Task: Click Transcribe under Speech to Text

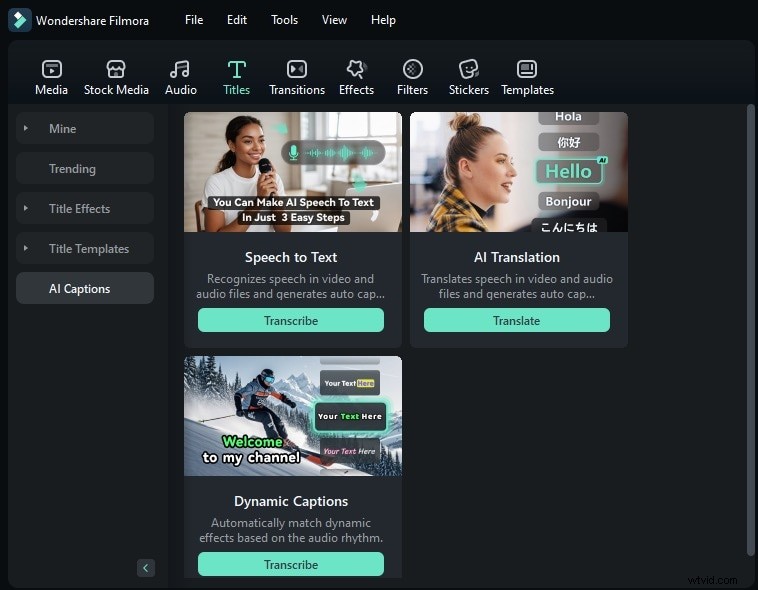Action: pyautogui.click(x=291, y=321)
